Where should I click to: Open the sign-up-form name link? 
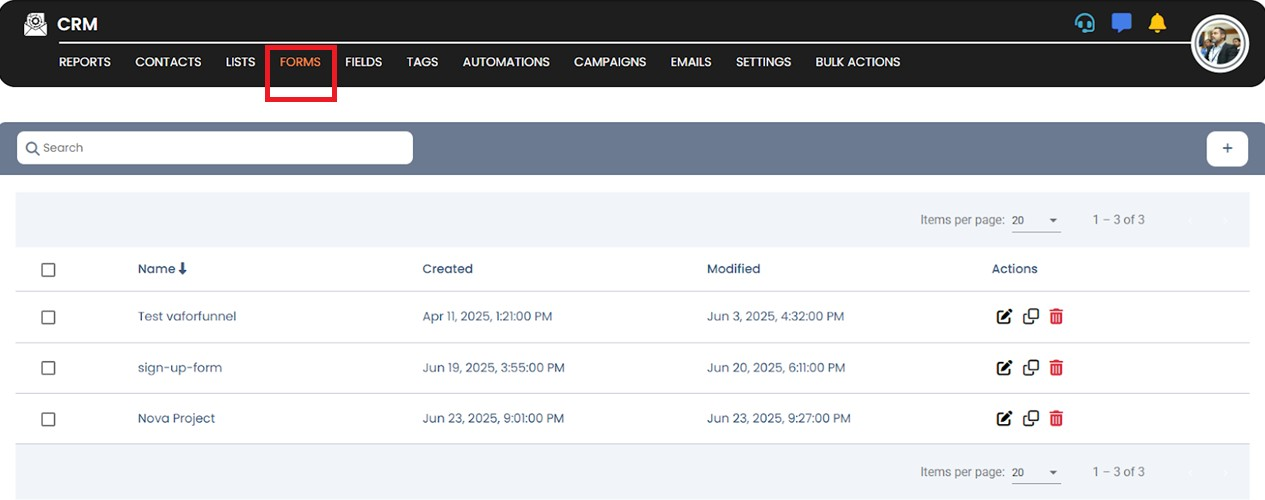pos(180,368)
